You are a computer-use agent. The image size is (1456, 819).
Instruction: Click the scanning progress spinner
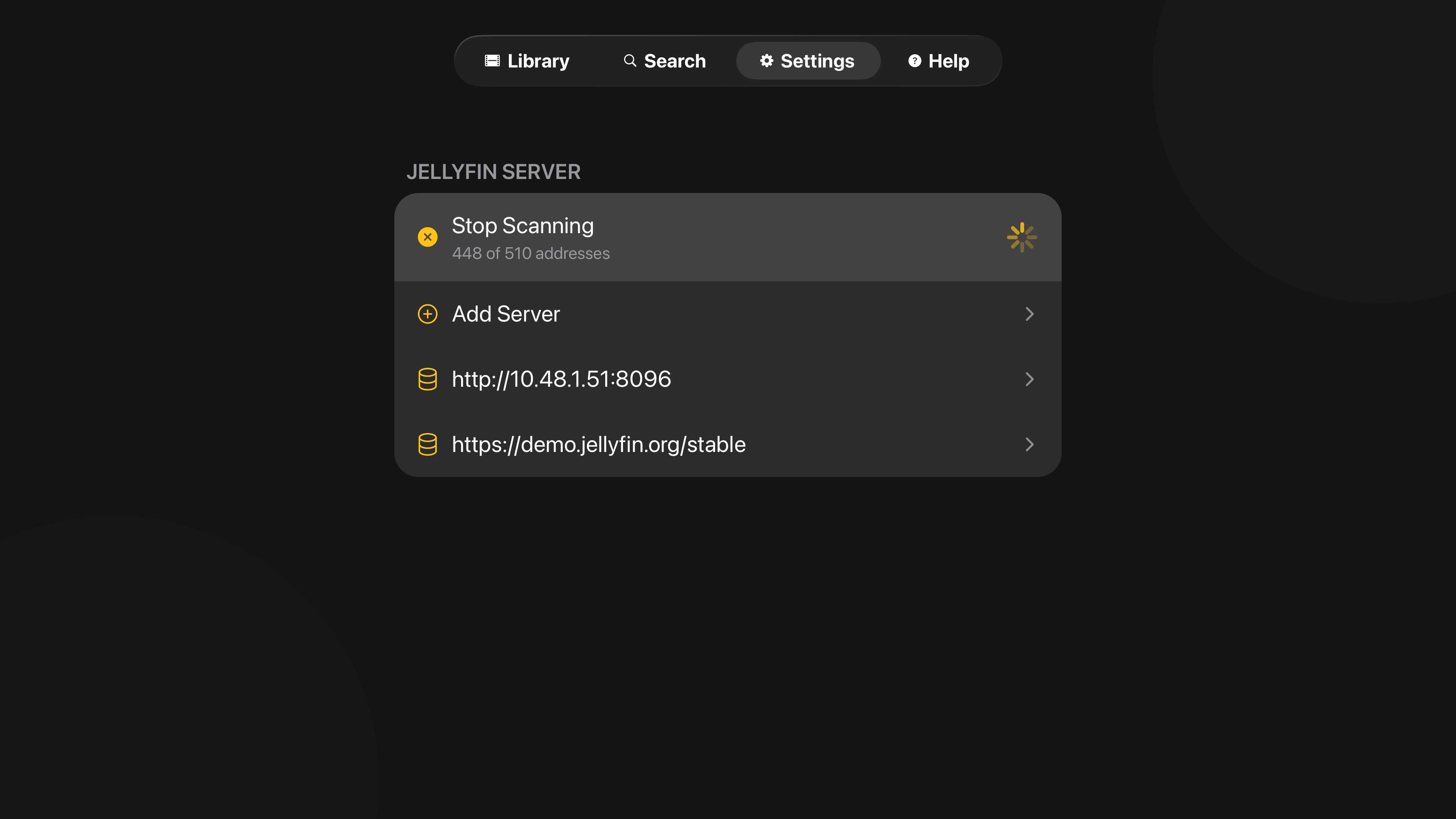pyautogui.click(x=1022, y=237)
